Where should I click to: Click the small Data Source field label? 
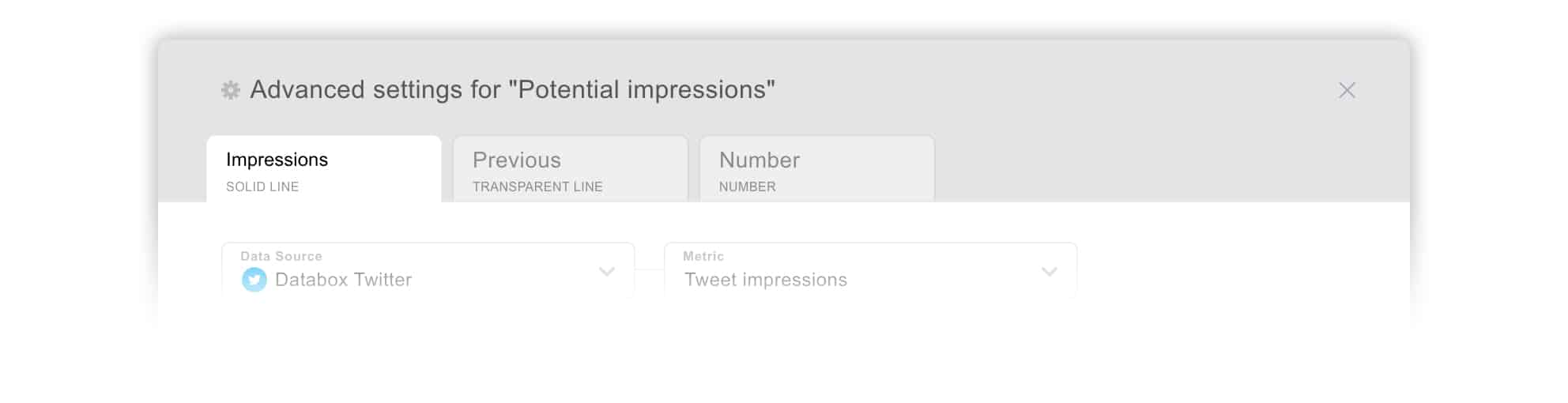[281, 256]
